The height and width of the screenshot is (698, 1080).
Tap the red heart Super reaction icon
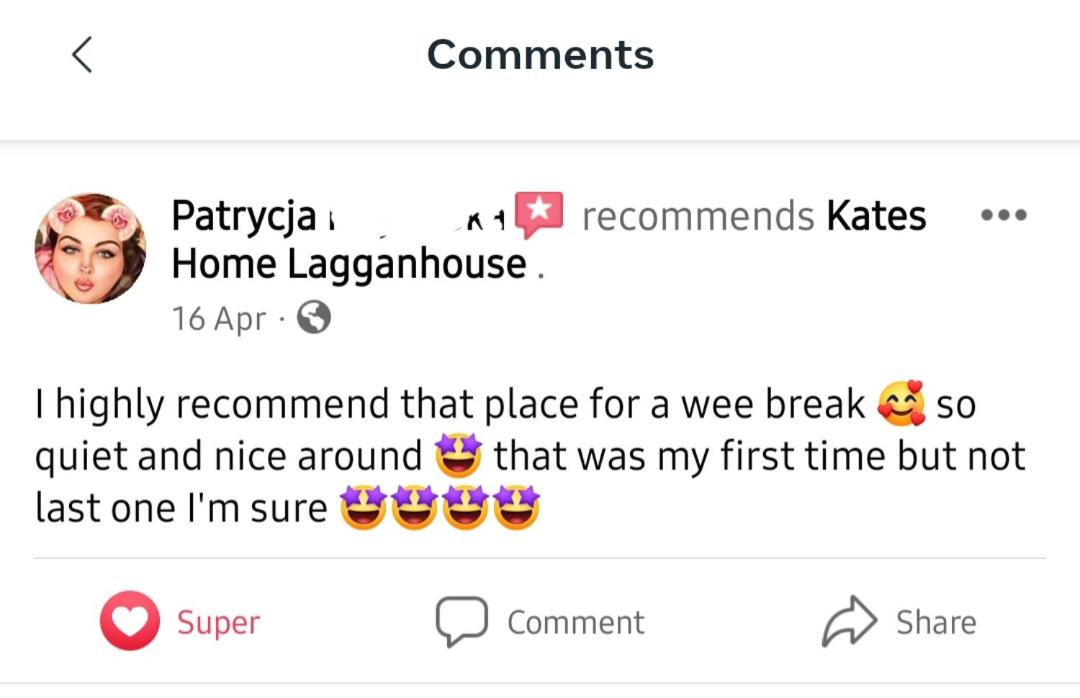pos(129,621)
